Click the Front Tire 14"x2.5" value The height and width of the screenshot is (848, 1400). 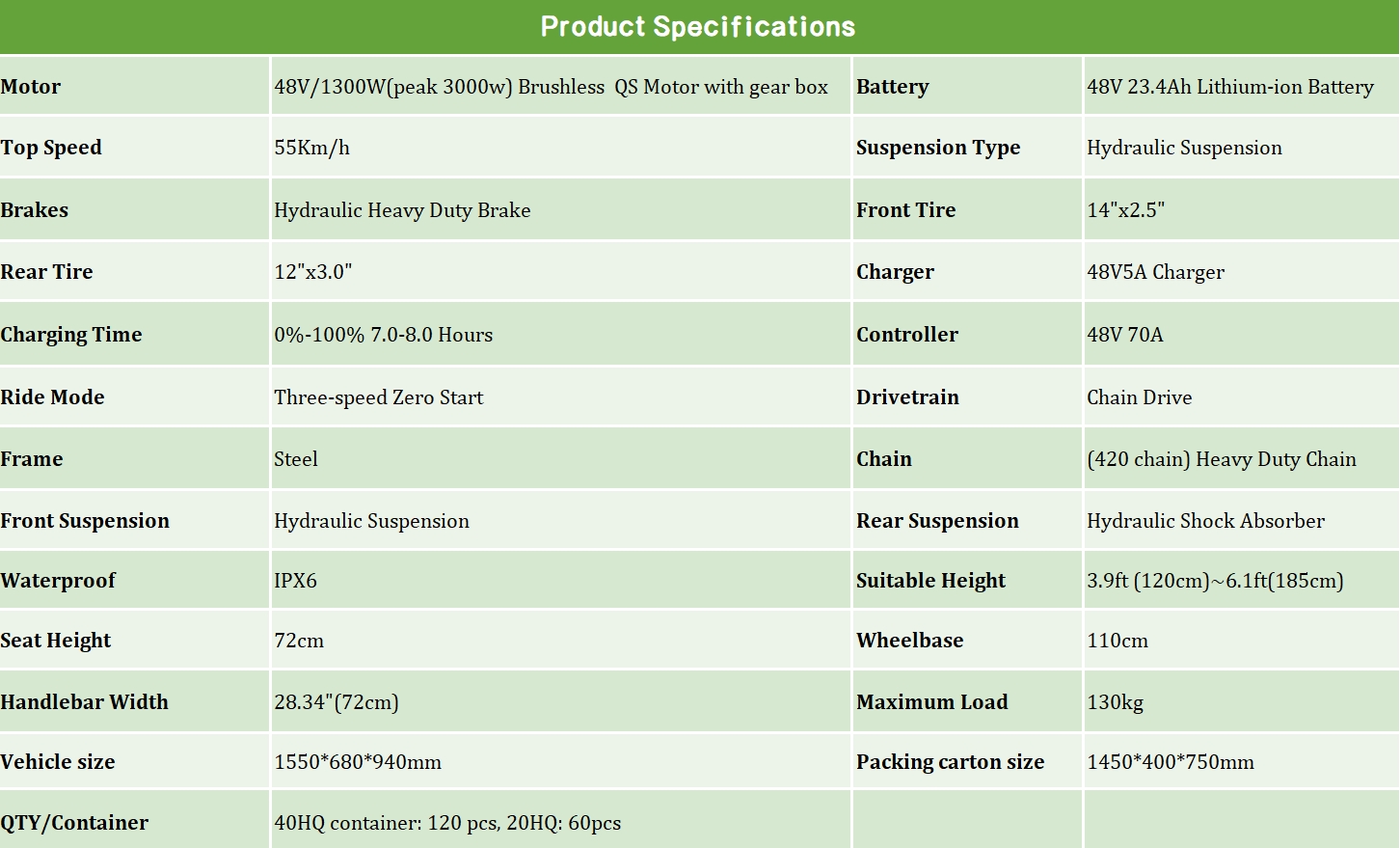[x=1125, y=210]
